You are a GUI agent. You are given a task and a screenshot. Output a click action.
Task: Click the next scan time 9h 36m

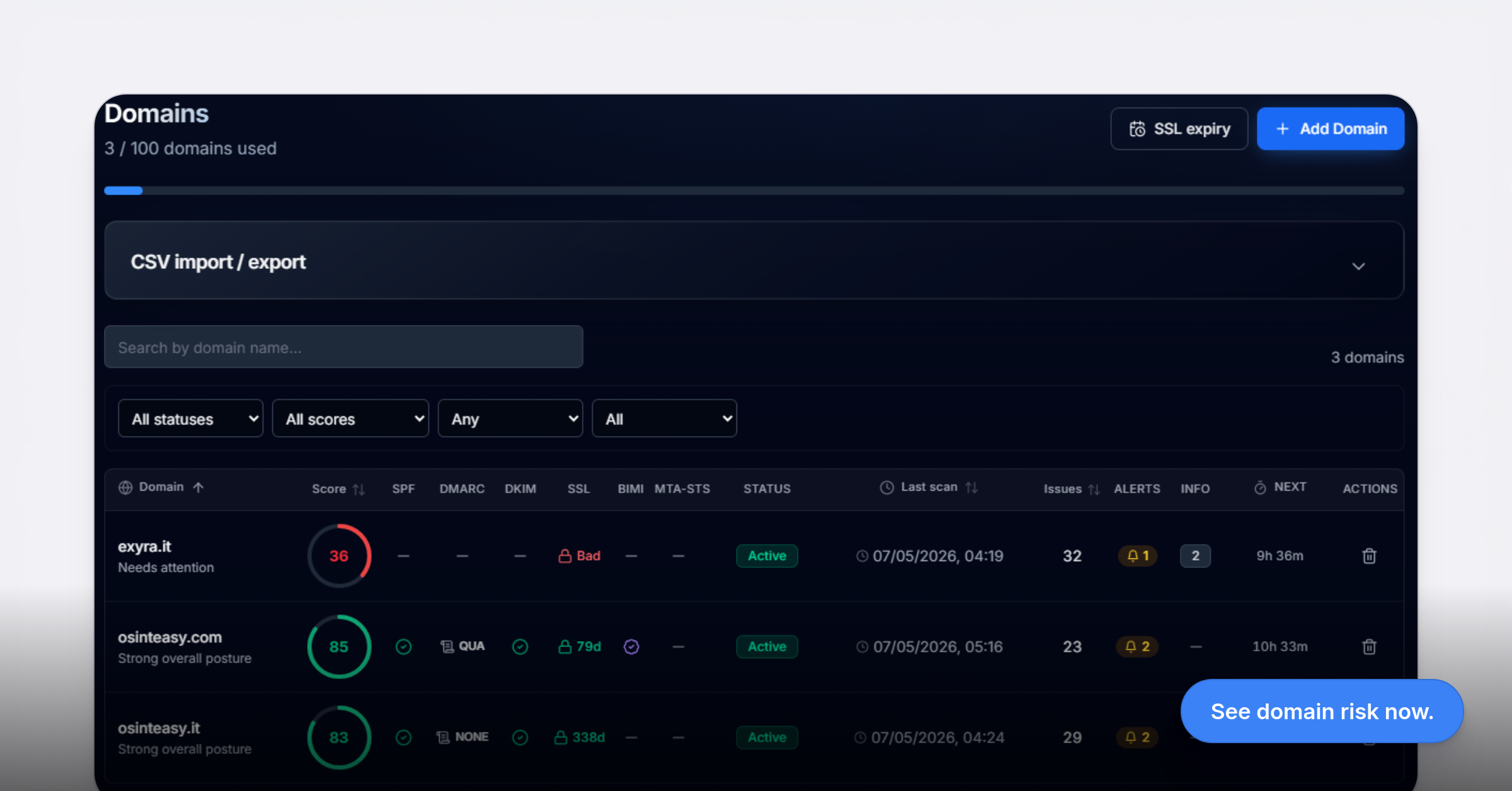(x=1280, y=556)
